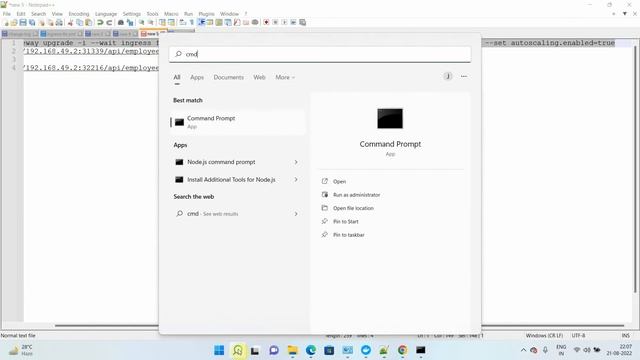Select the Apps filter tab in search
Screen dimensions: 640x360
[197, 77]
